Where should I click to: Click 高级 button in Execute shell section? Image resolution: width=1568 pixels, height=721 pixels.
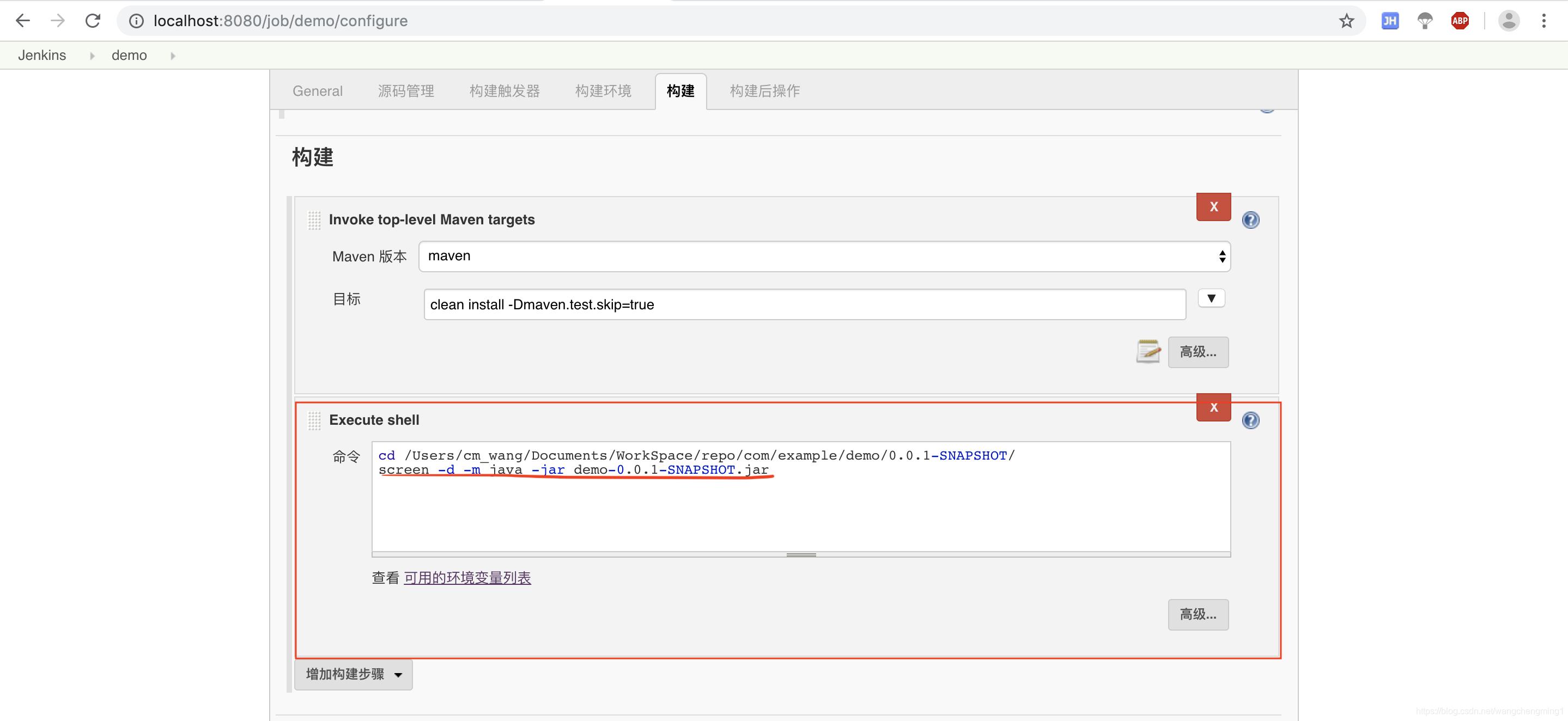pos(1198,614)
